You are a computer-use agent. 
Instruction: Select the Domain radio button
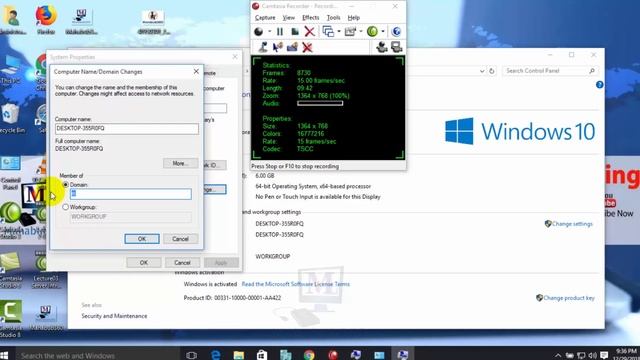[65, 185]
